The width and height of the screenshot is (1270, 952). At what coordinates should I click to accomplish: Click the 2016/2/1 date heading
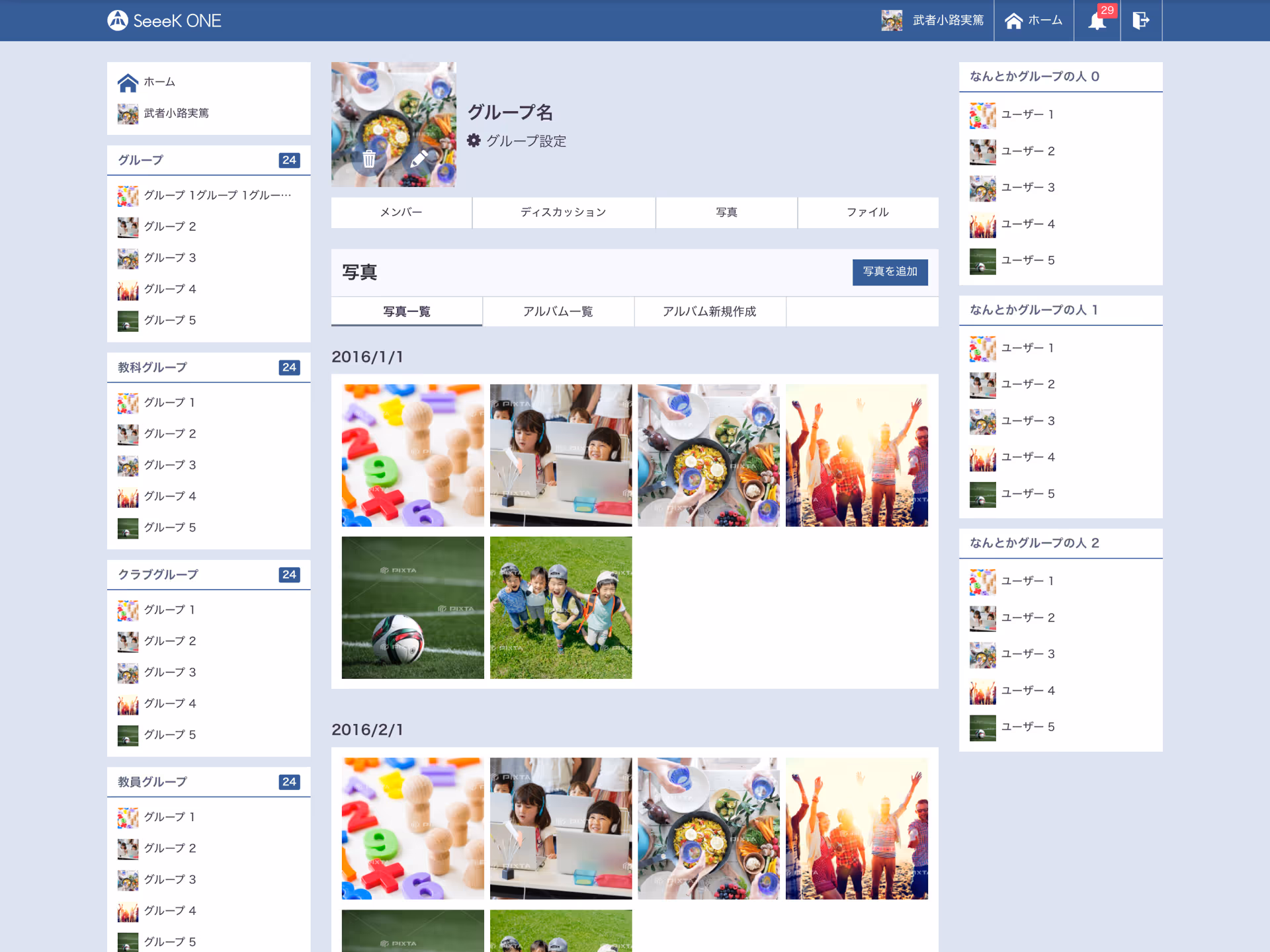point(367,730)
